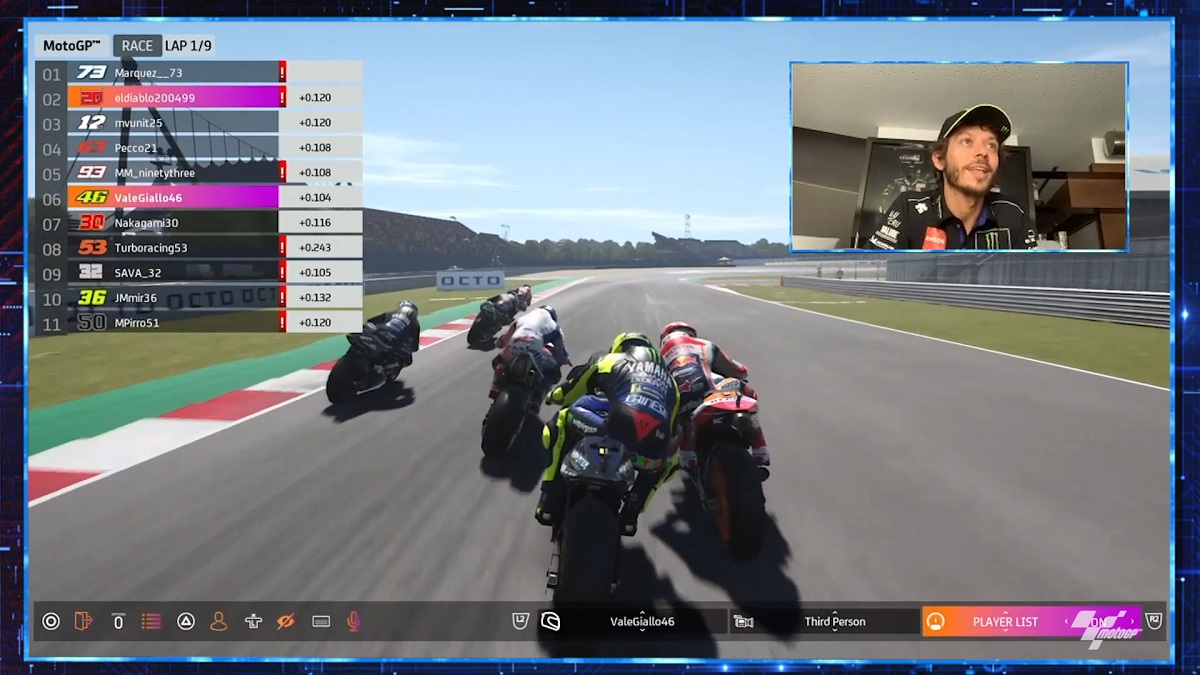Click the +0.104 gap value
Viewport: 1200px width, 675px height.
pyautogui.click(x=315, y=197)
